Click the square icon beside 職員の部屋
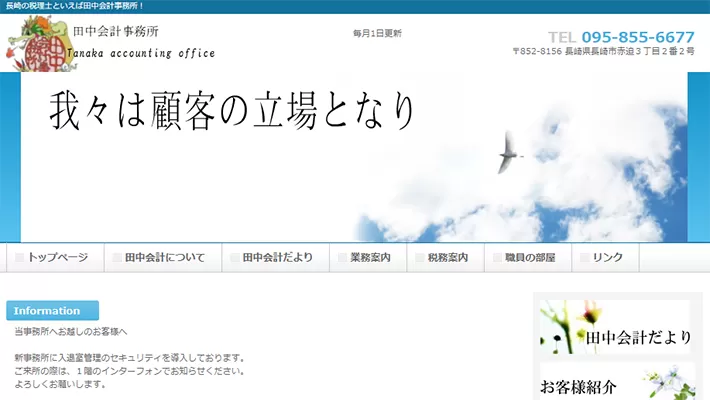The image size is (710, 400). pyautogui.click(x=496, y=258)
